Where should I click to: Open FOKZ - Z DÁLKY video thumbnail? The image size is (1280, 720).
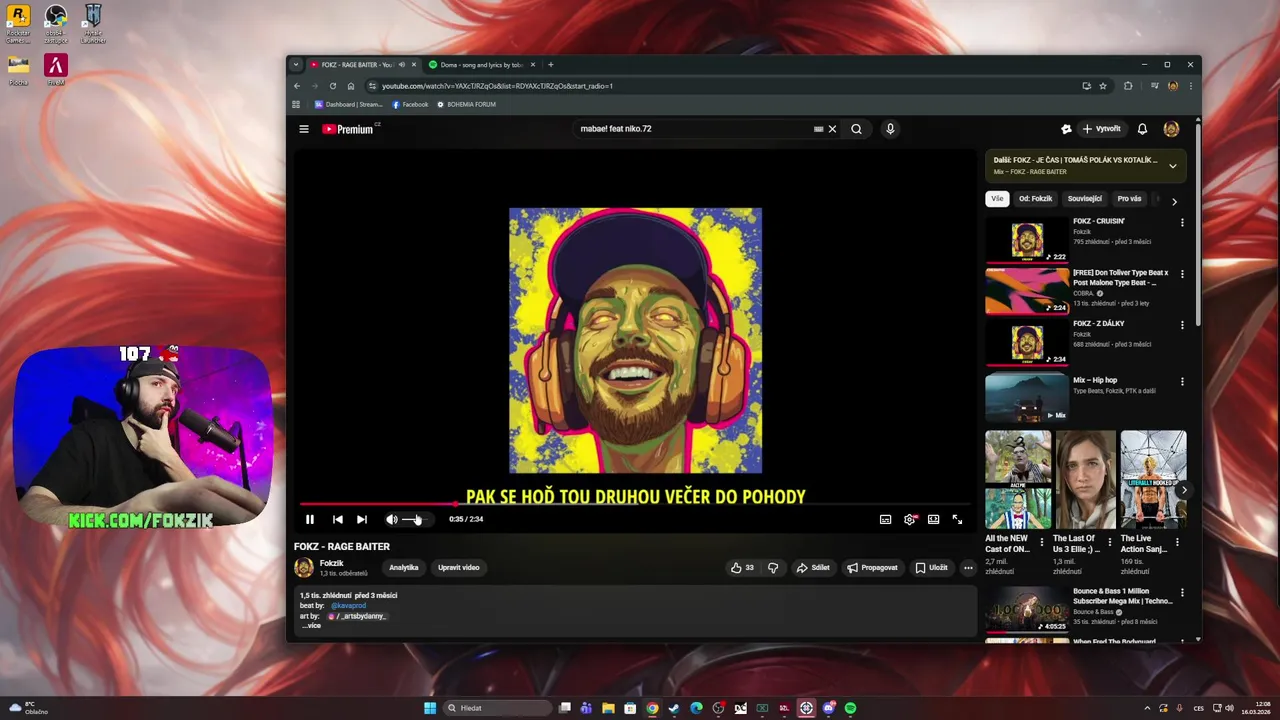(1027, 343)
